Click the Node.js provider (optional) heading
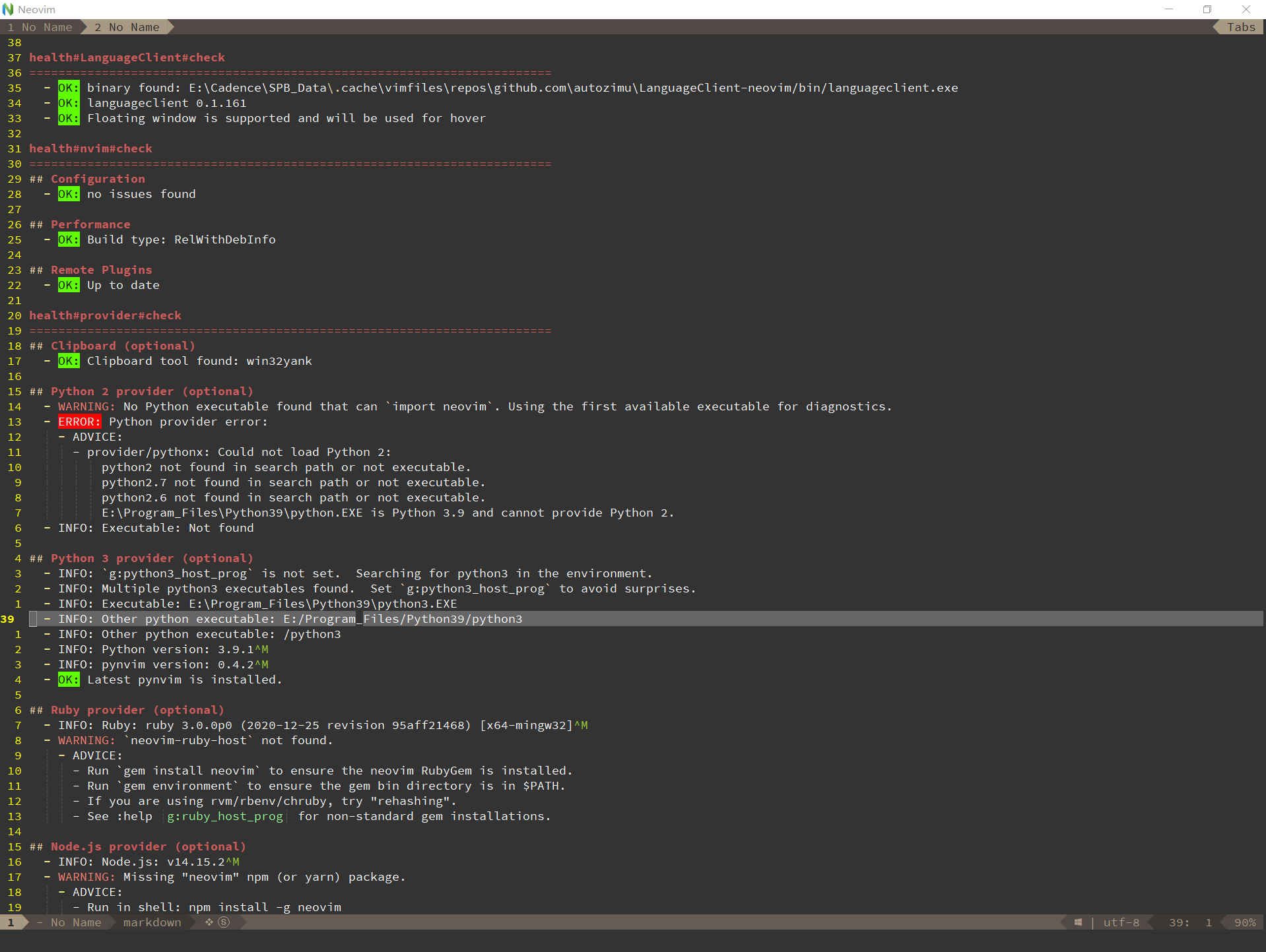Viewport: 1266px width, 952px height. (149, 846)
